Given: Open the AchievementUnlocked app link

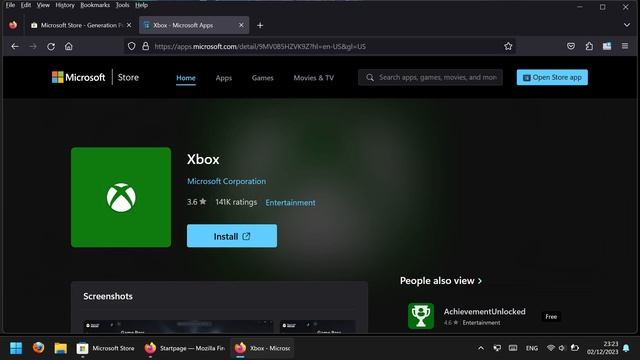Looking at the screenshot, I should [484, 311].
